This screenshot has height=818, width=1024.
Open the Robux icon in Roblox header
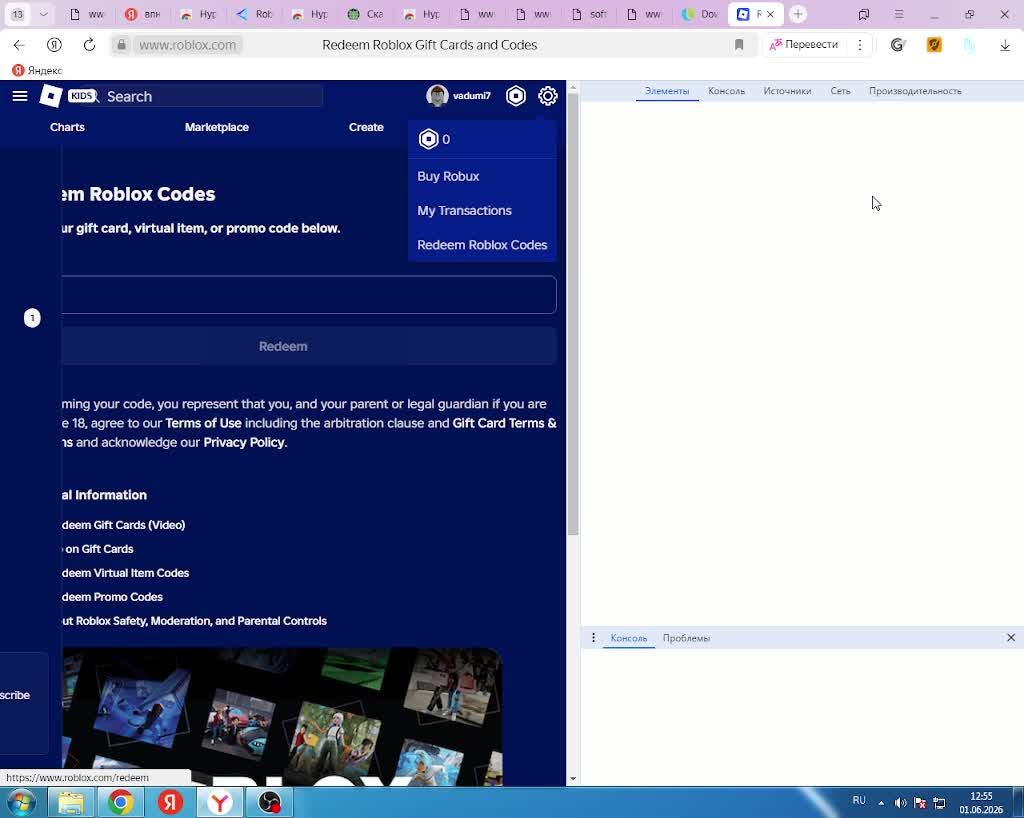(515, 96)
